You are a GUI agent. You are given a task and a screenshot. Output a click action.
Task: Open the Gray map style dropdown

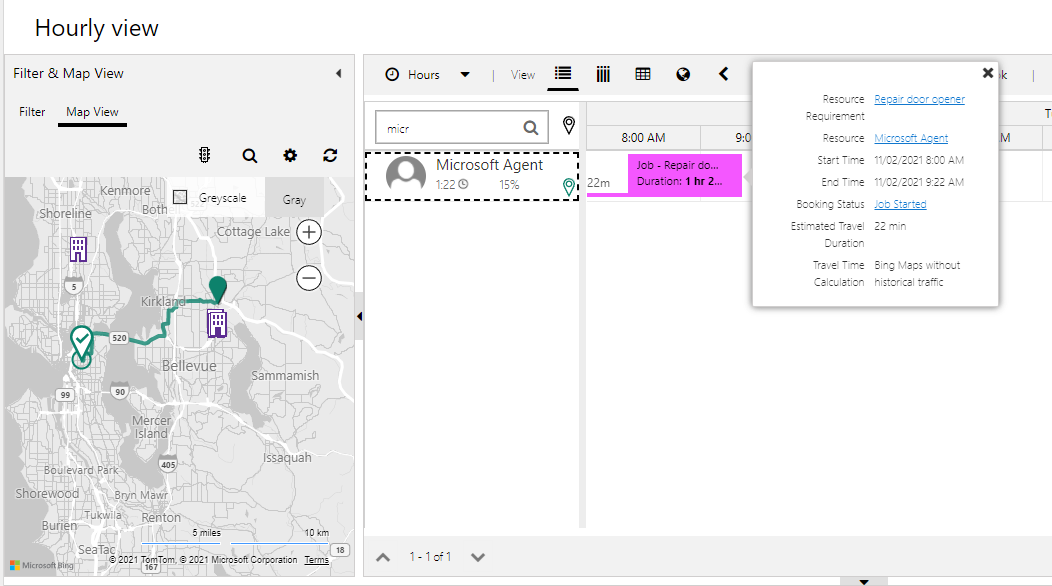tap(294, 199)
